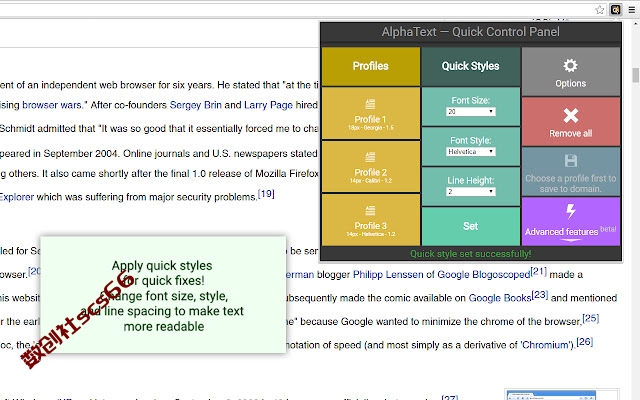This screenshot has width=640, height=400.
Task: Click the browser screenshot thumbnail at bottom right
Action: 562,394
